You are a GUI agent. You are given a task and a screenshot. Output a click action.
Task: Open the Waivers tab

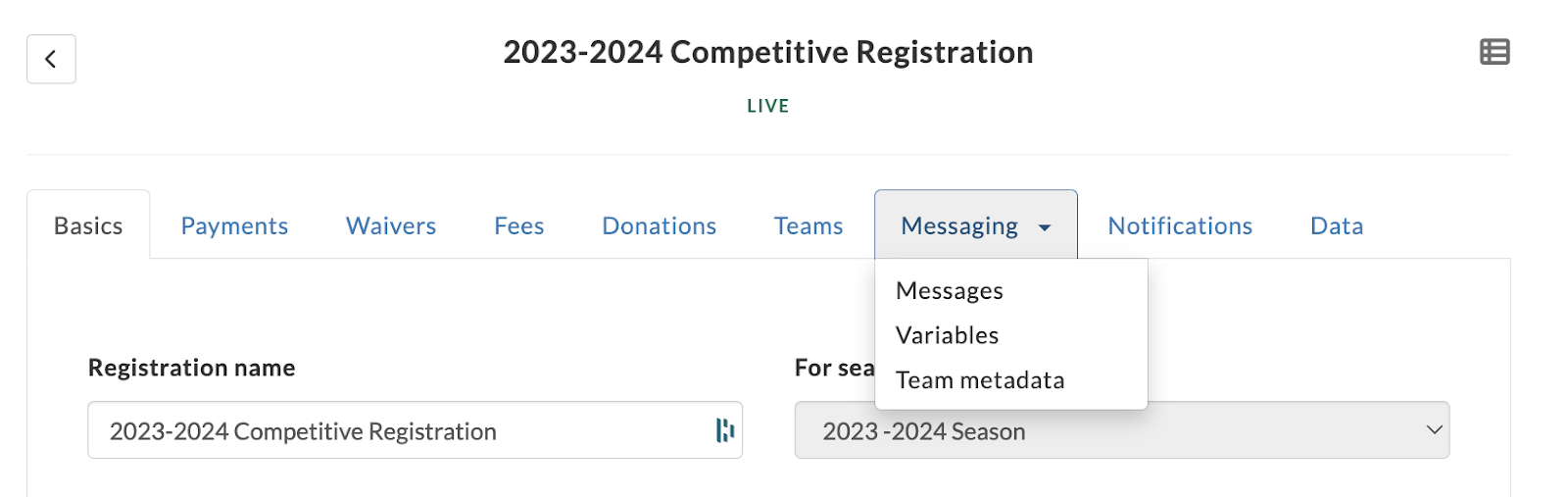point(391,225)
